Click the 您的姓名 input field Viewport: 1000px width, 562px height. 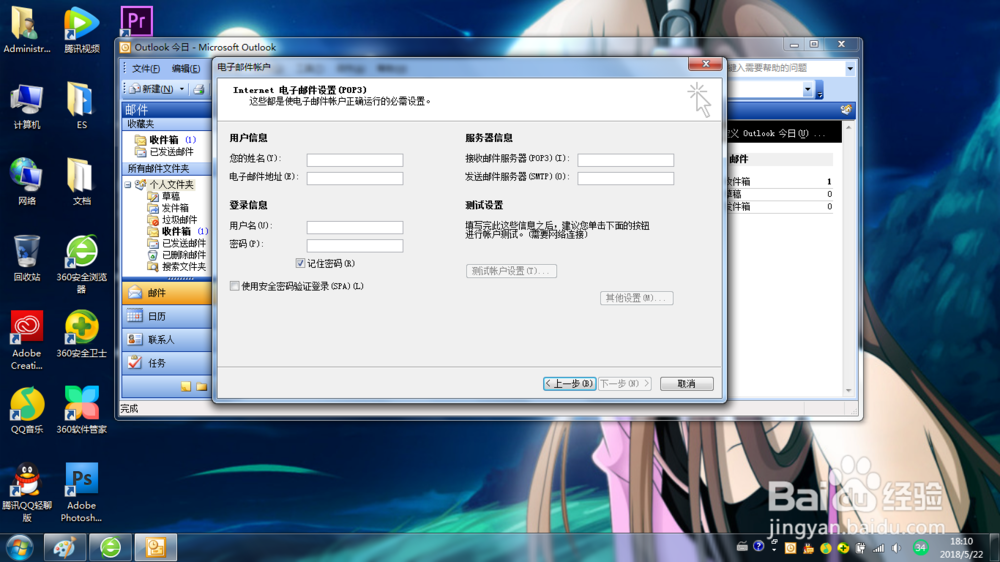(355, 159)
